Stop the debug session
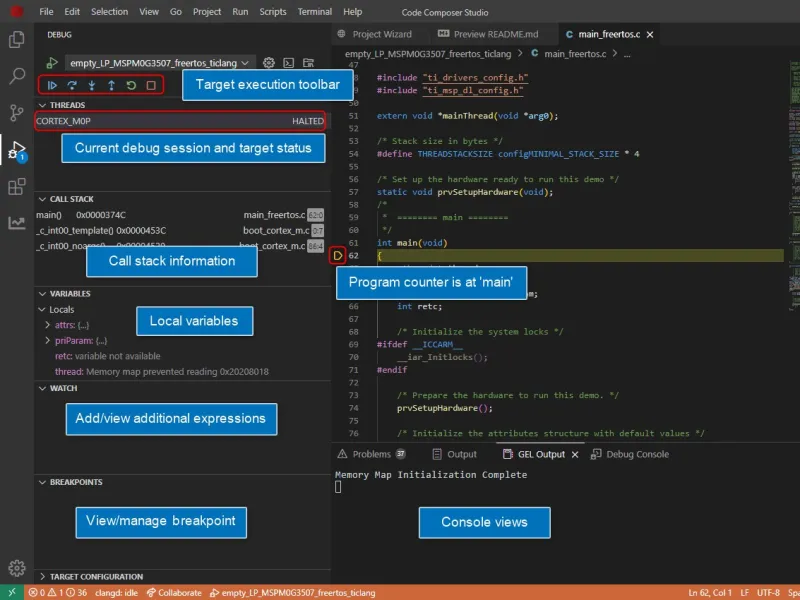Screen dimensions: 800x600 (151, 85)
